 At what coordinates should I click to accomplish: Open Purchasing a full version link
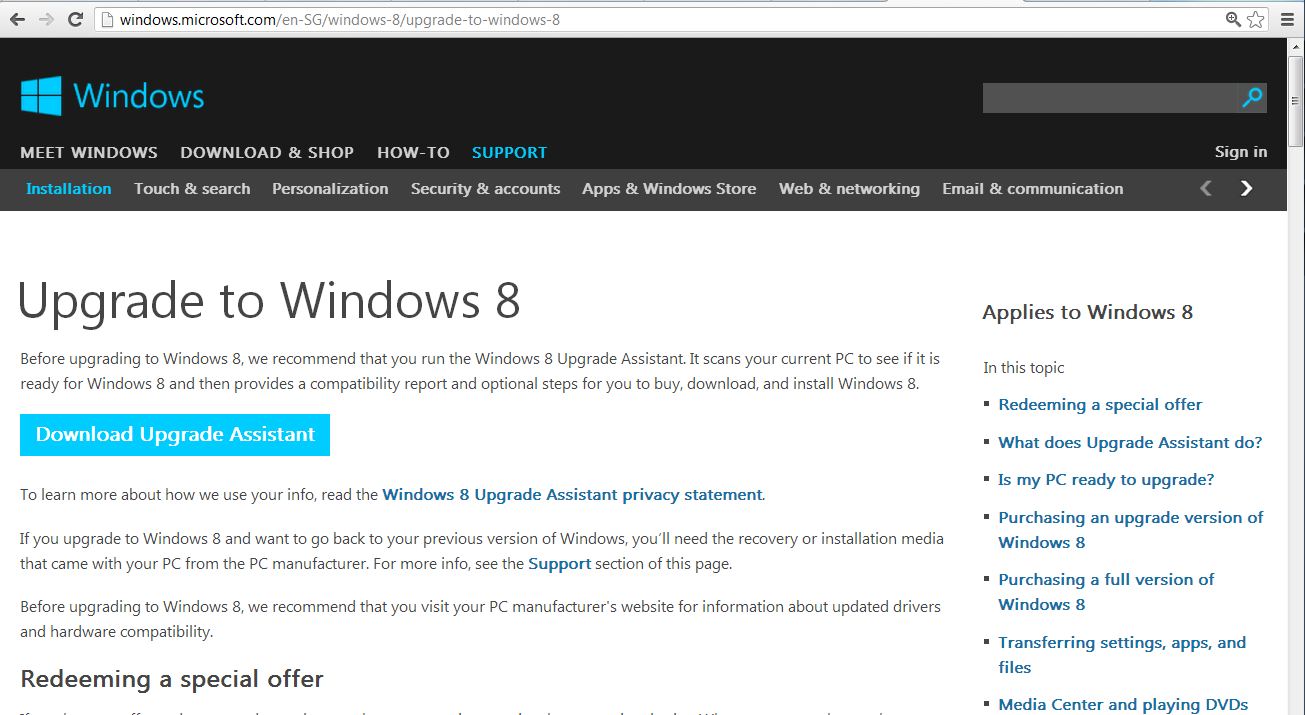coord(1106,592)
